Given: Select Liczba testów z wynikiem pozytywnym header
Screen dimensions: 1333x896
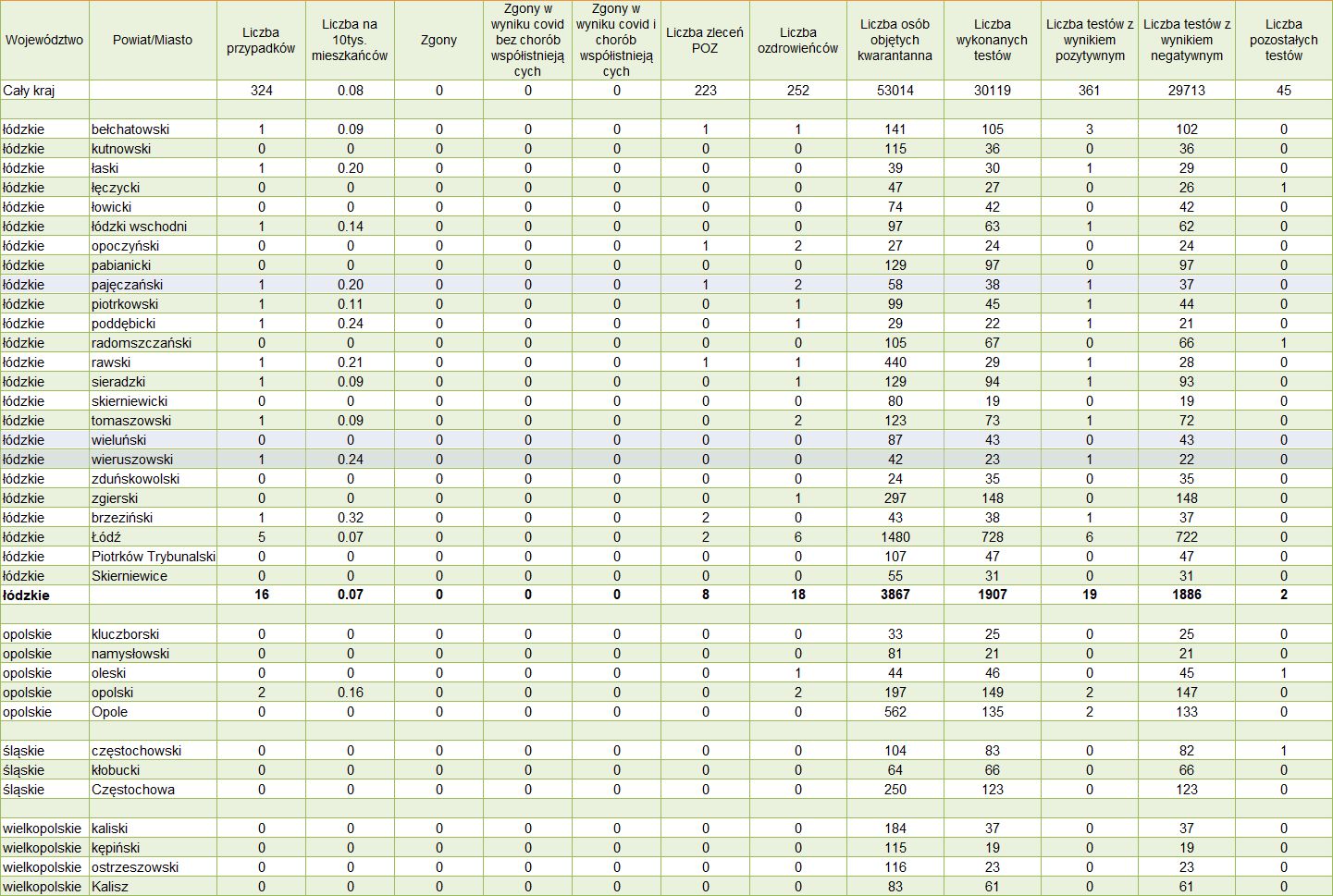Looking at the screenshot, I should 1090,40.
